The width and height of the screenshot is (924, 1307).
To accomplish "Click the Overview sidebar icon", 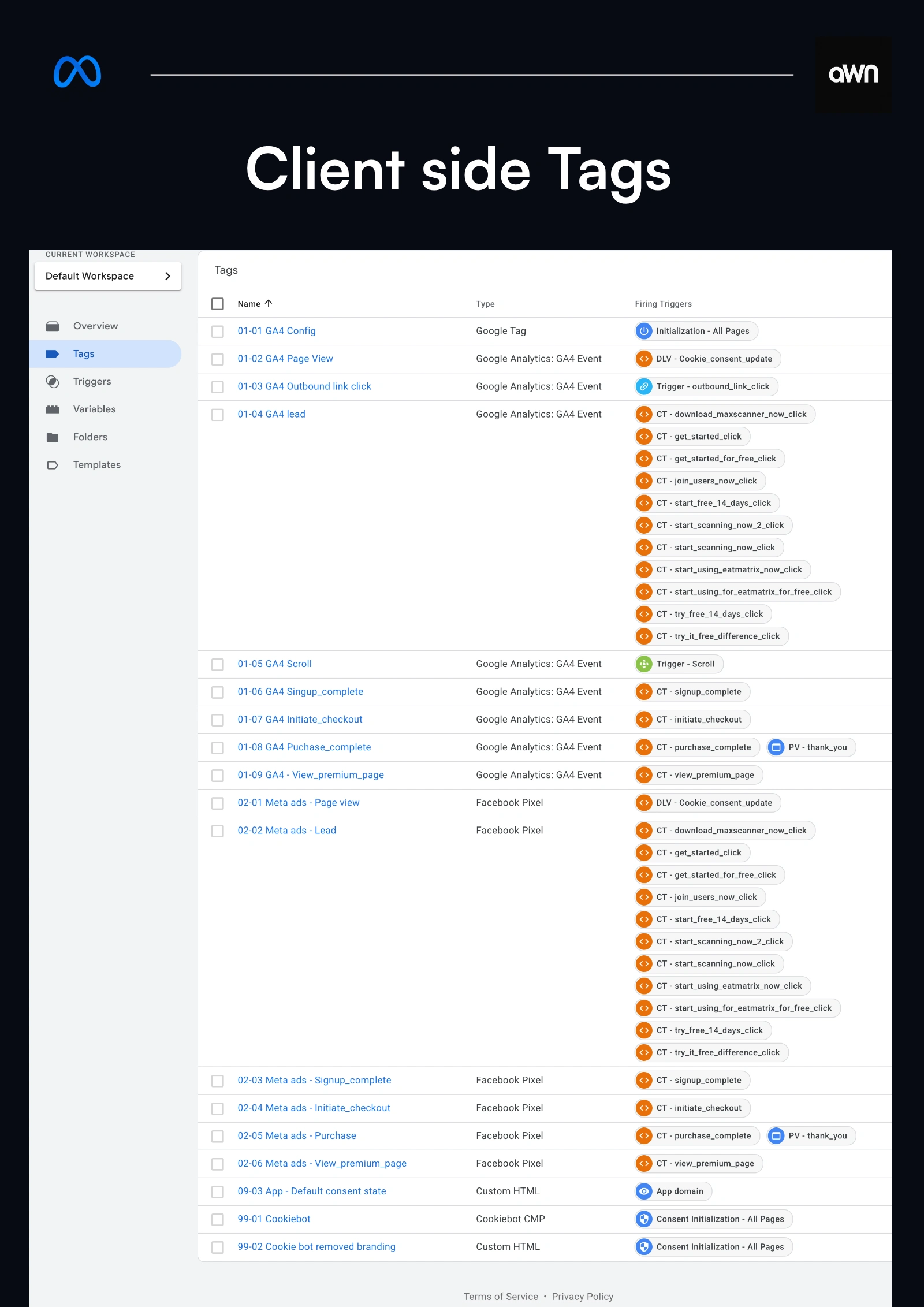I will click(x=53, y=326).
